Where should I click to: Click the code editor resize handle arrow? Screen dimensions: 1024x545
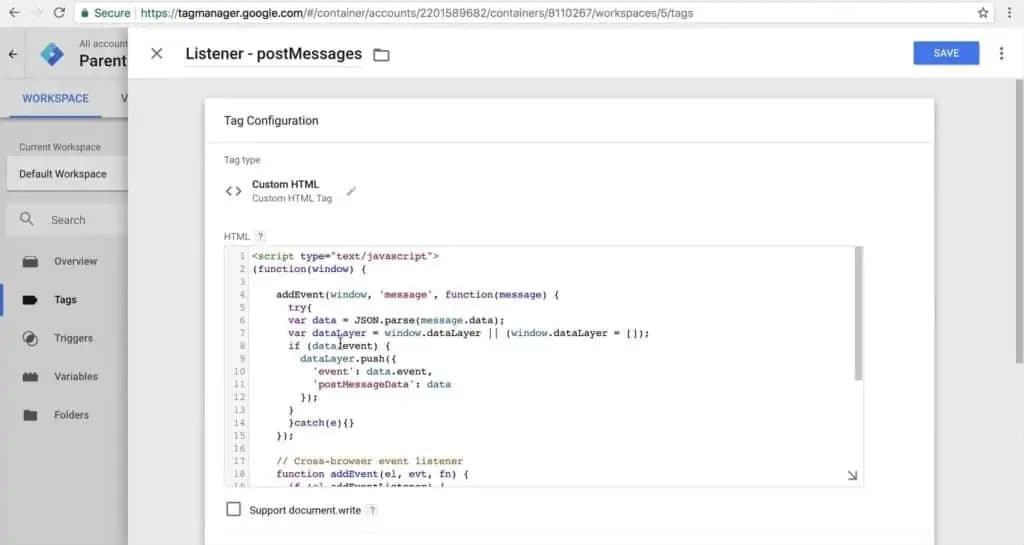click(852, 475)
